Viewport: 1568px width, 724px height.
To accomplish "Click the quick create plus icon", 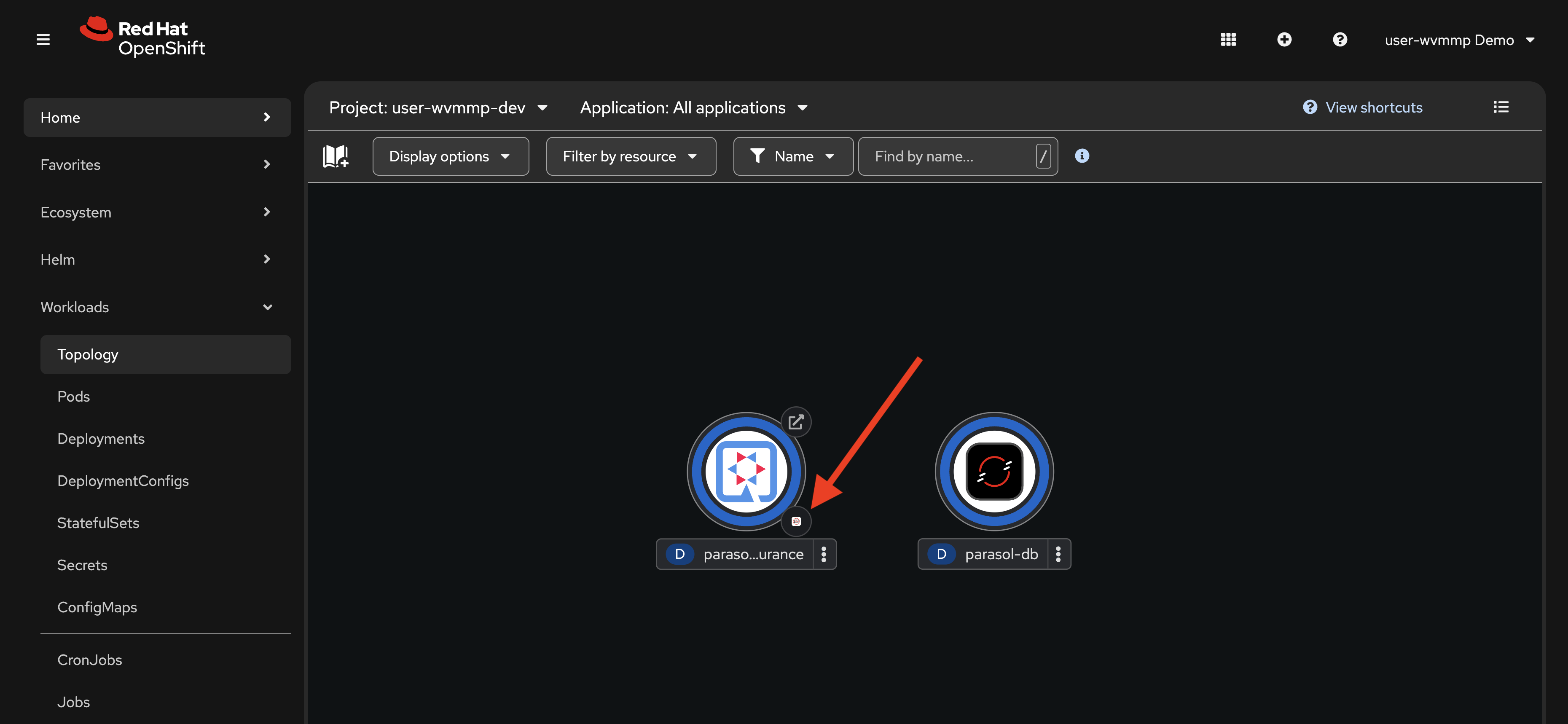I will [1284, 40].
